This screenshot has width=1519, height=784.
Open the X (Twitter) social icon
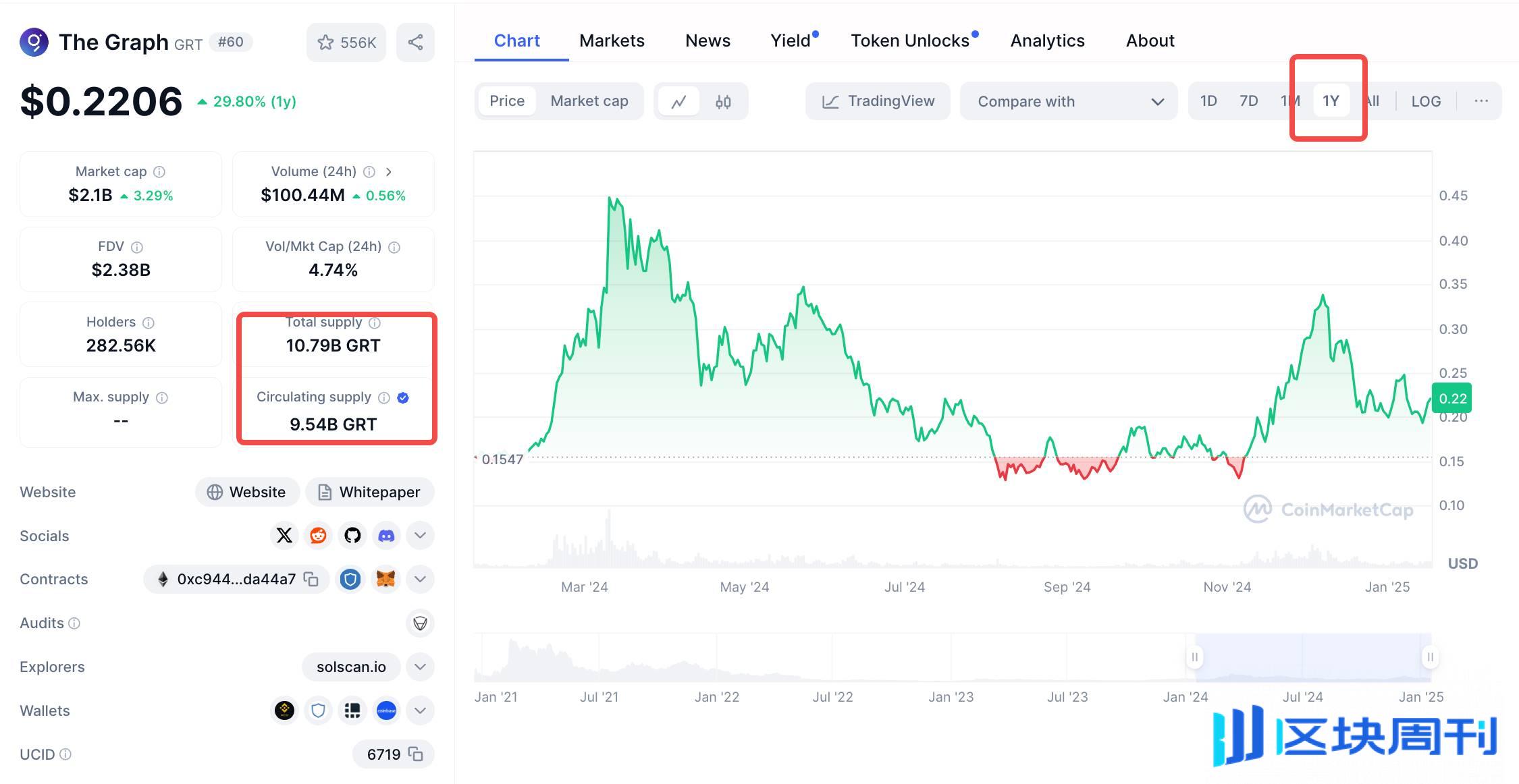[x=284, y=536]
